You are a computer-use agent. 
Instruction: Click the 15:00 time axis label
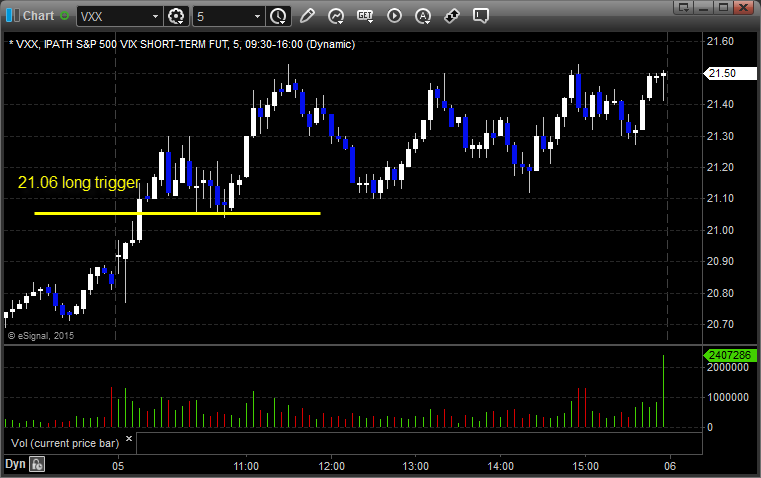tap(585, 466)
